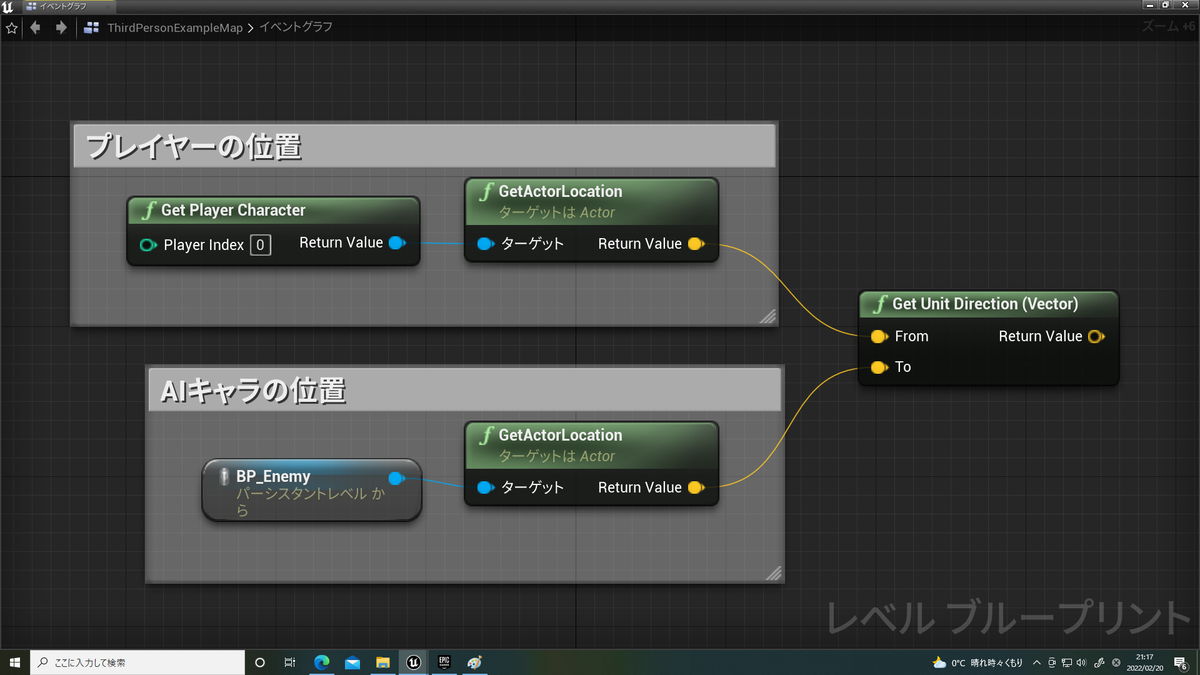The width and height of the screenshot is (1200, 675).
Task: Click the forward navigation arrow
Action: click(x=60, y=27)
